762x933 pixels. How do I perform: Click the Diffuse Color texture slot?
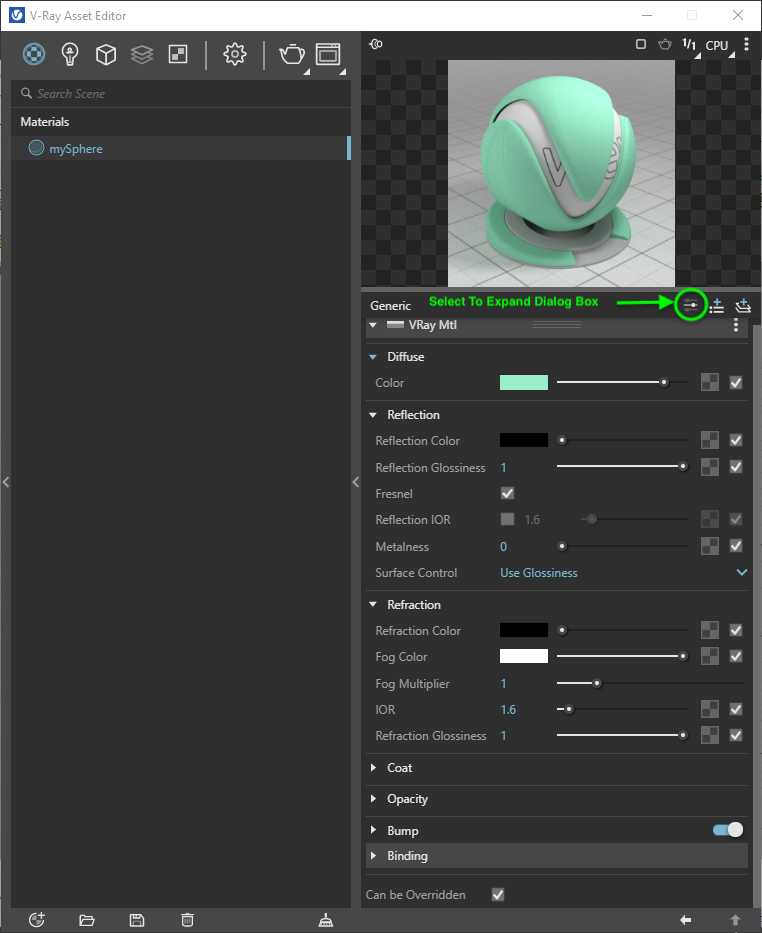point(710,383)
